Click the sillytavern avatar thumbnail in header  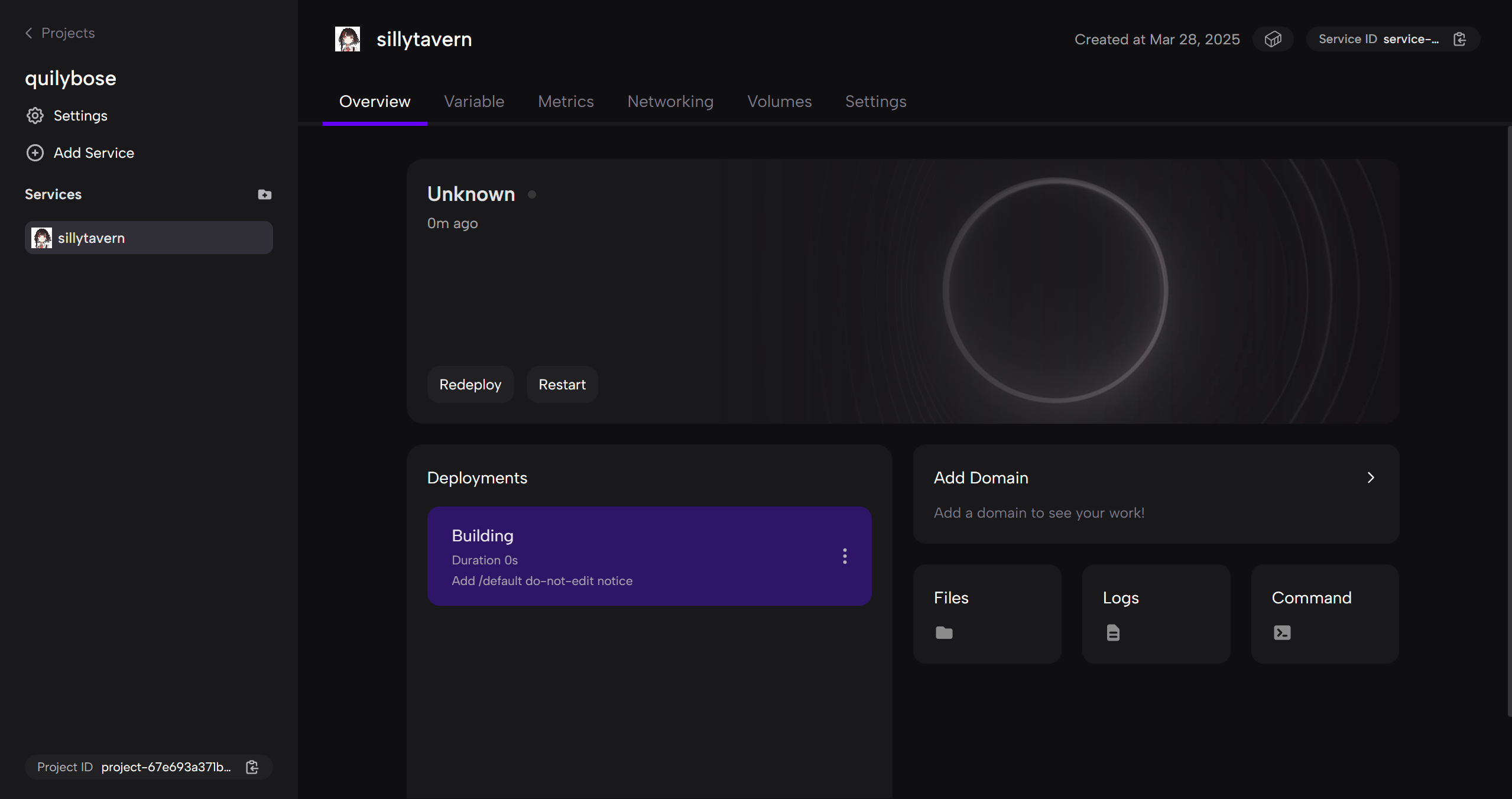(348, 39)
